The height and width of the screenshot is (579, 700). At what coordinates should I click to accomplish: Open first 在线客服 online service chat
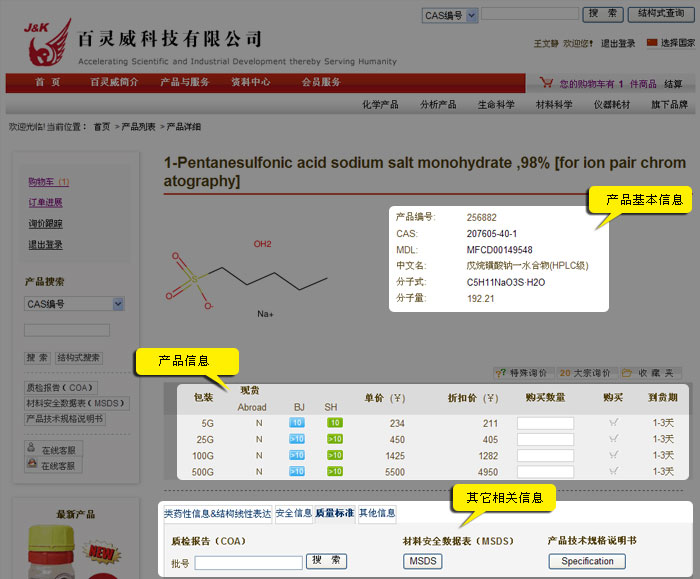(53, 449)
